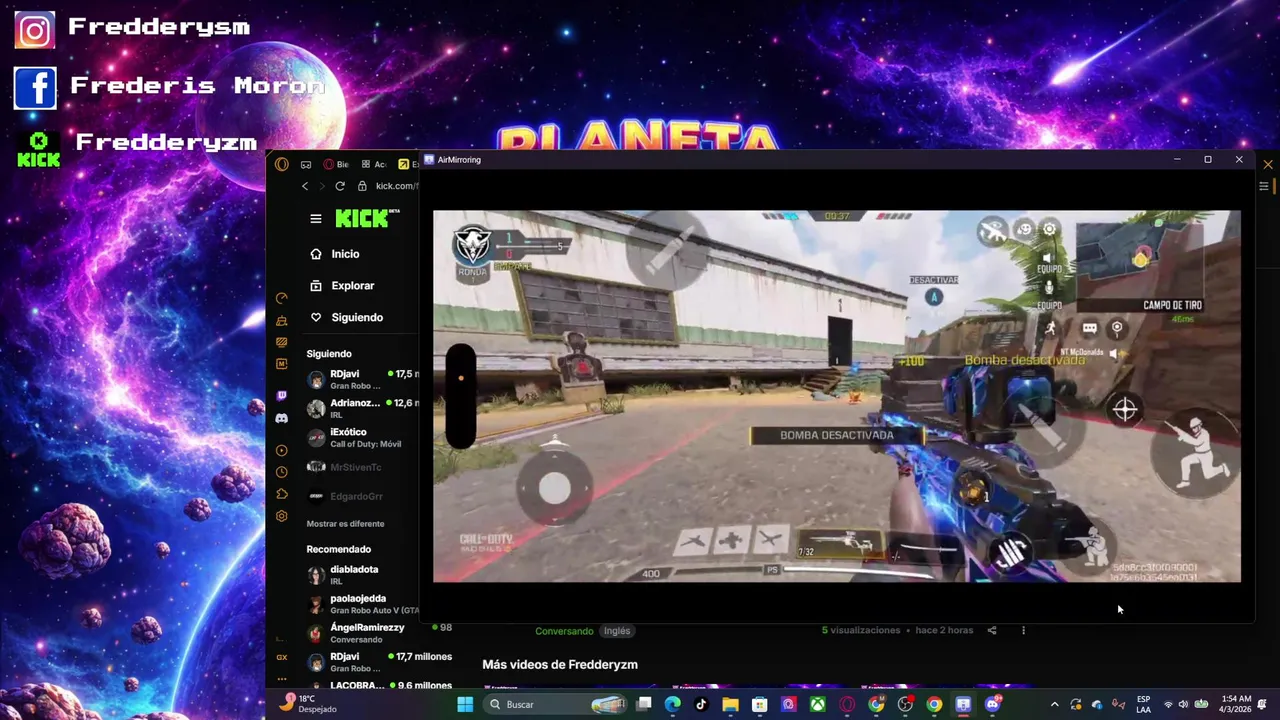
Task: Tap the game settings gear icon
Action: [1049, 229]
